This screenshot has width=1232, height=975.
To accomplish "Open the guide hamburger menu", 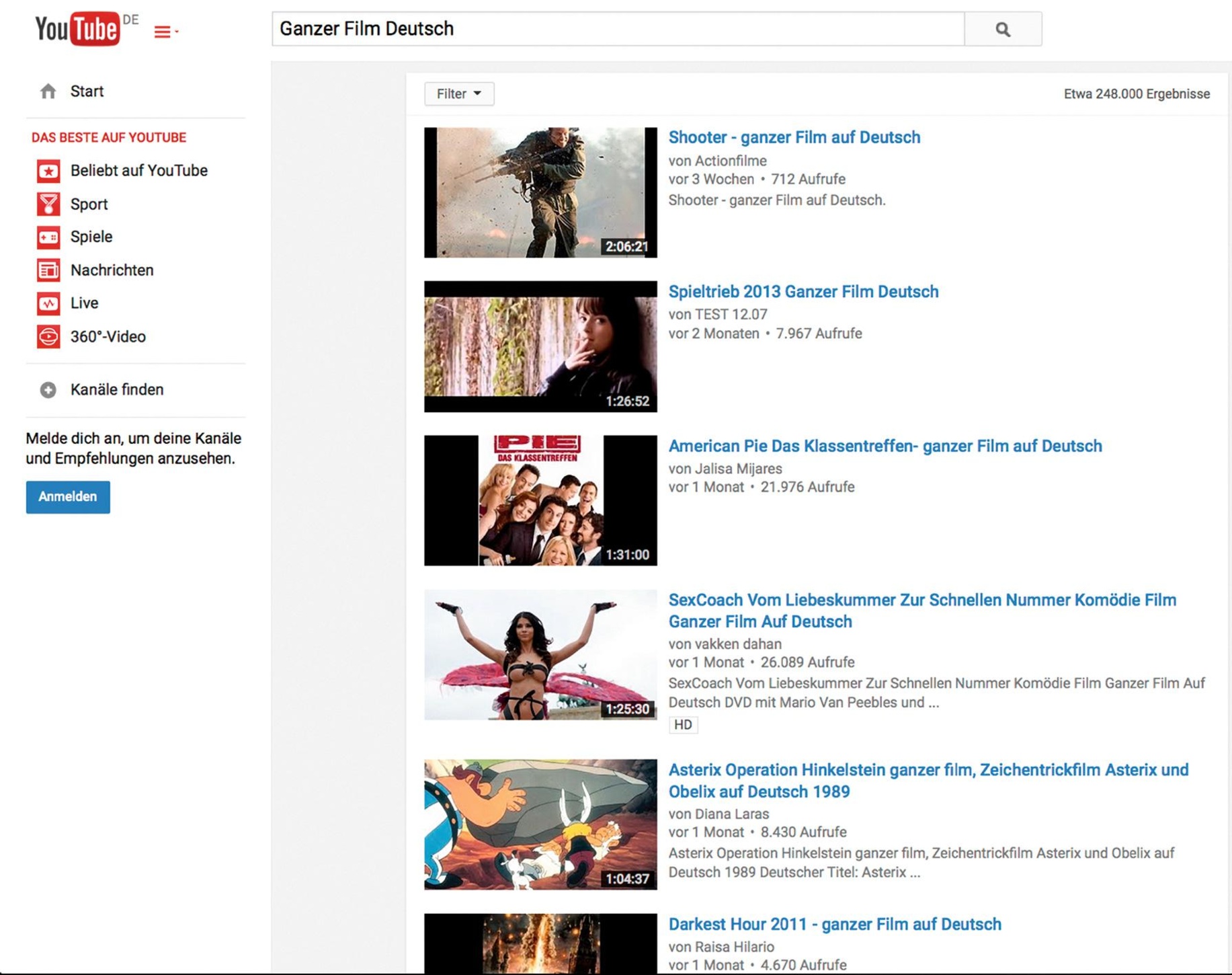I will click(166, 32).
